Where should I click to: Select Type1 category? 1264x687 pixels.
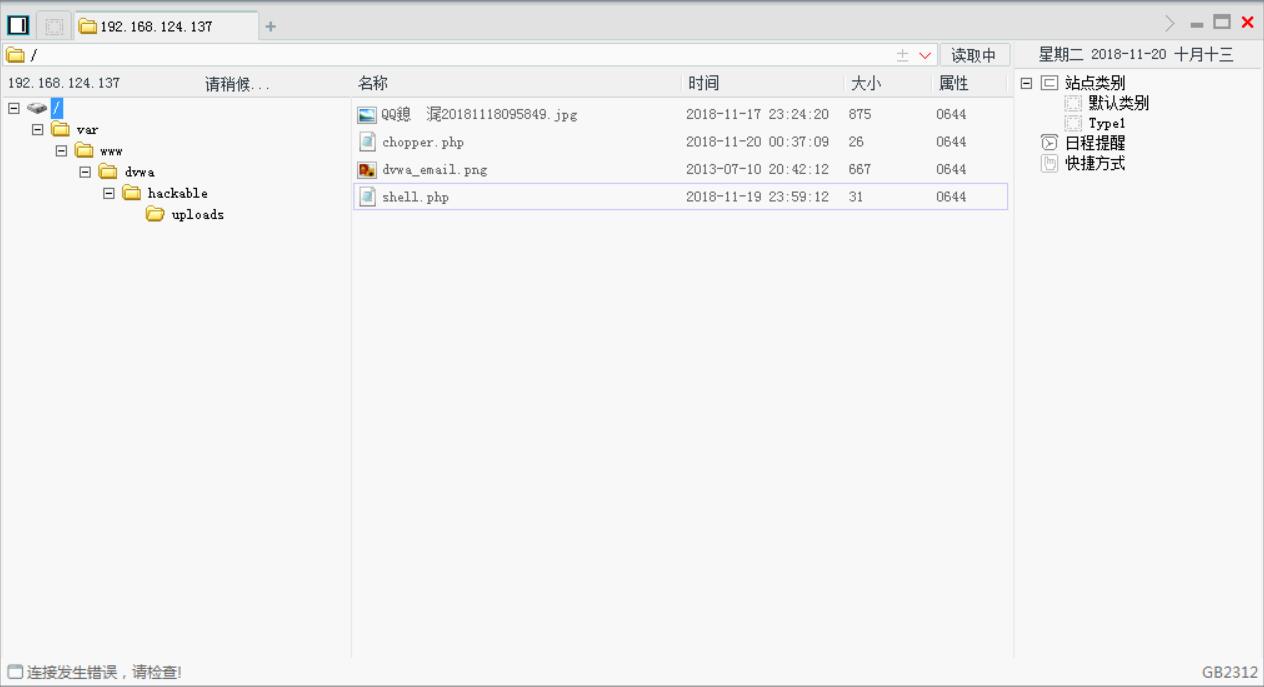pos(1107,123)
